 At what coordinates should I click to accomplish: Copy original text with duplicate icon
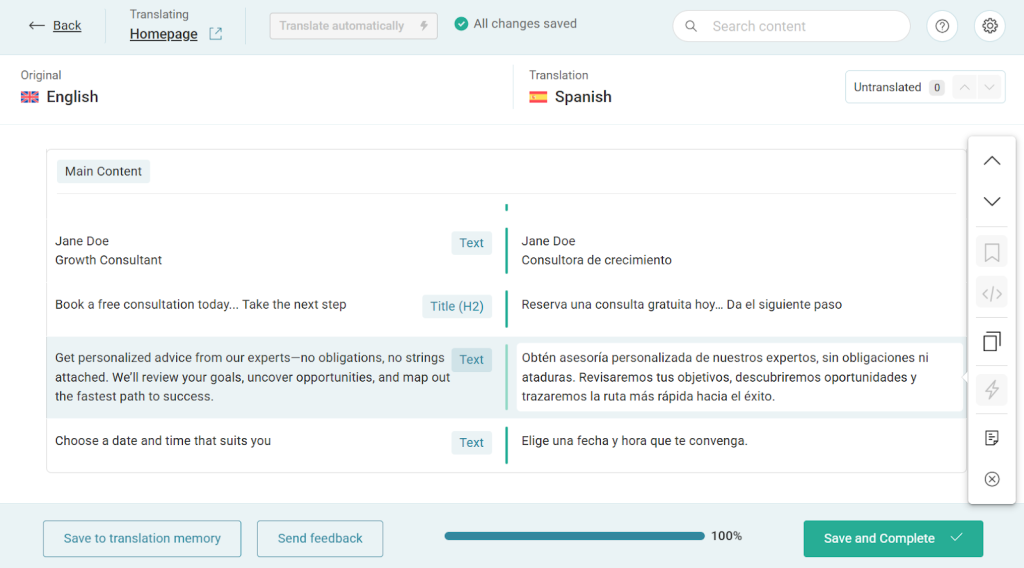[992, 342]
